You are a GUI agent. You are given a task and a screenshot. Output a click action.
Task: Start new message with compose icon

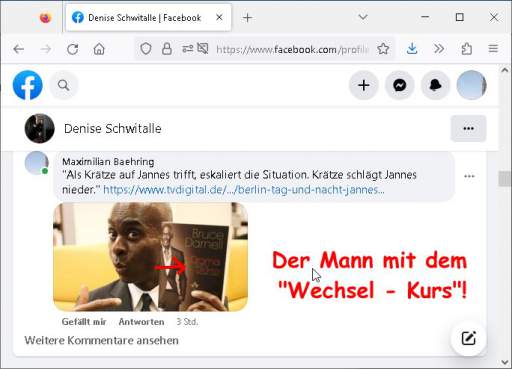tap(468, 339)
